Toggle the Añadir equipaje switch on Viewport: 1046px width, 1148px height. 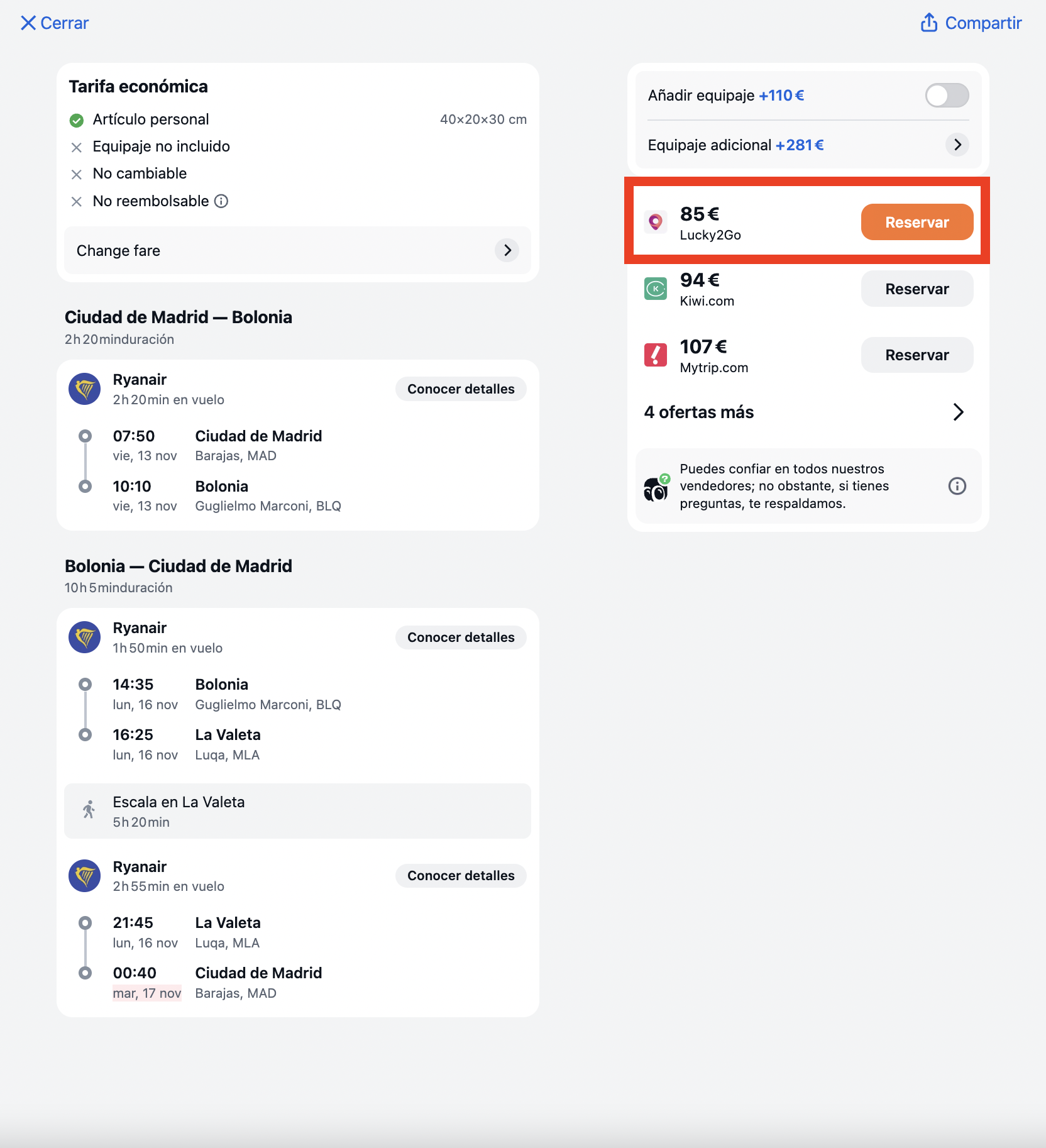[x=947, y=96]
